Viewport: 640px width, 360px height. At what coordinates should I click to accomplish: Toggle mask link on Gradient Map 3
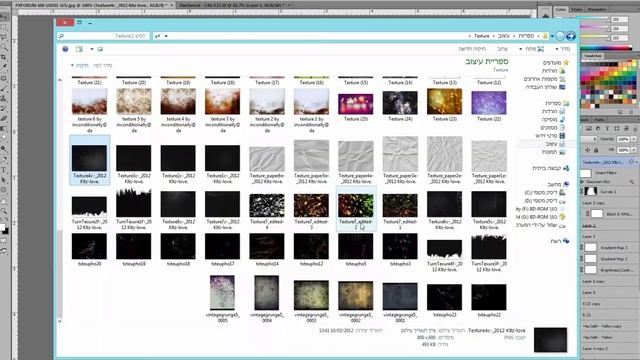(582, 247)
